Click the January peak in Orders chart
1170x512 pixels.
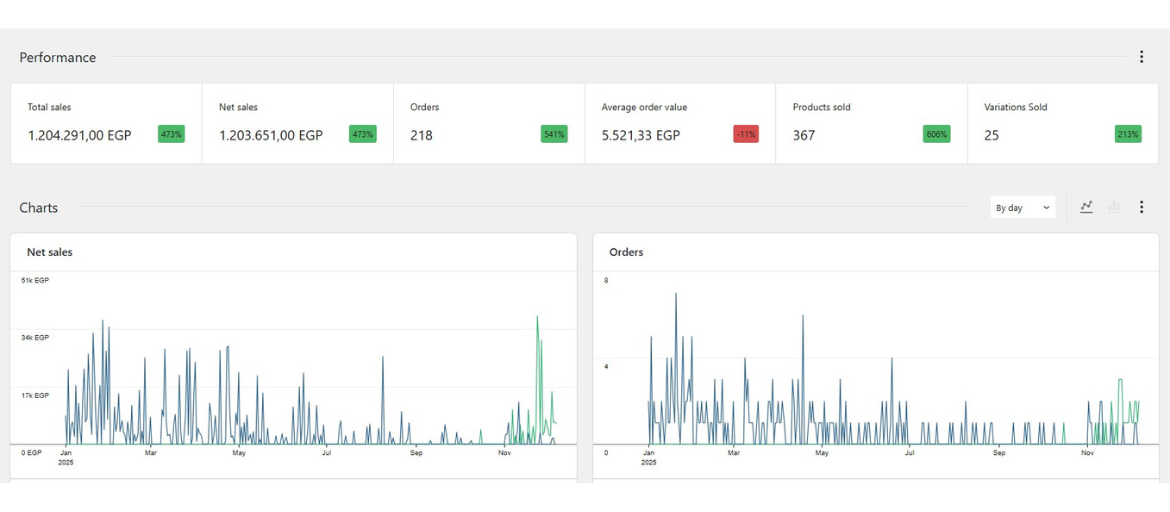pyautogui.click(x=676, y=295)
